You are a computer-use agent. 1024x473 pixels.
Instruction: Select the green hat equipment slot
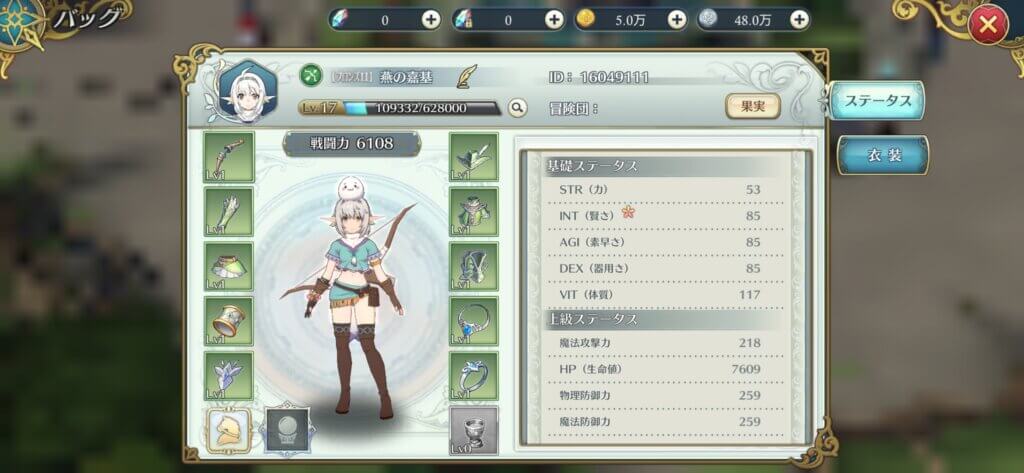tap(473, 157)
